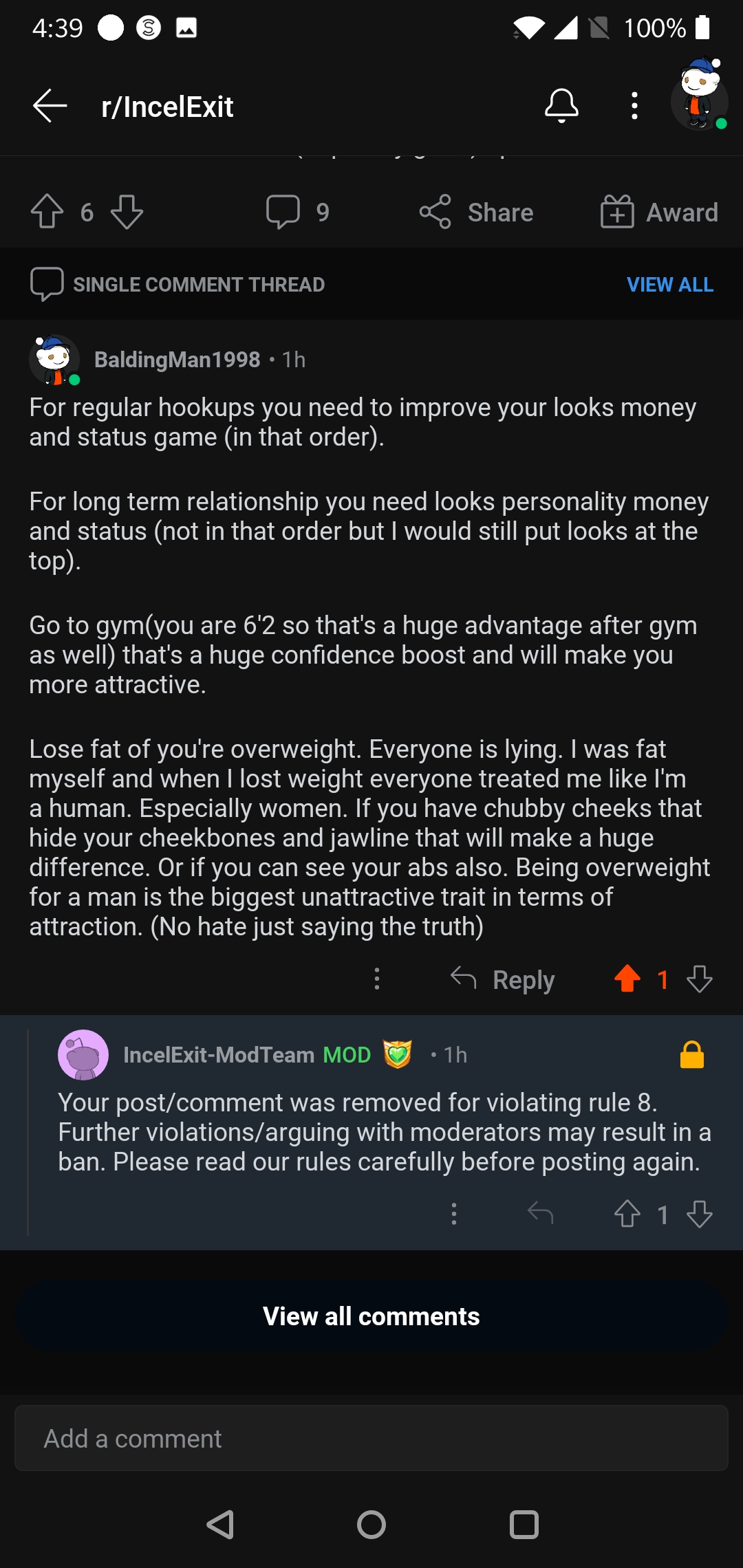This screenshot has width=743, height=1568.
Task: Open your profile avatar menu
Action: (700, 95)
